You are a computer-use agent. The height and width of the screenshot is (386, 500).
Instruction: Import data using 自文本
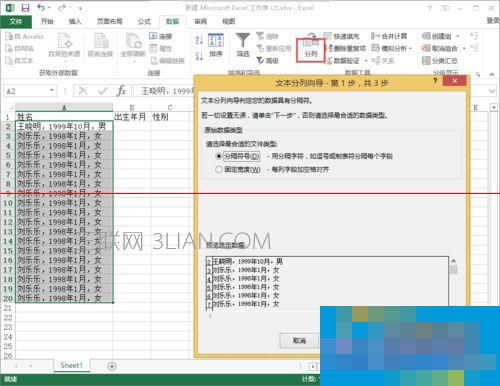click(20, 61)
